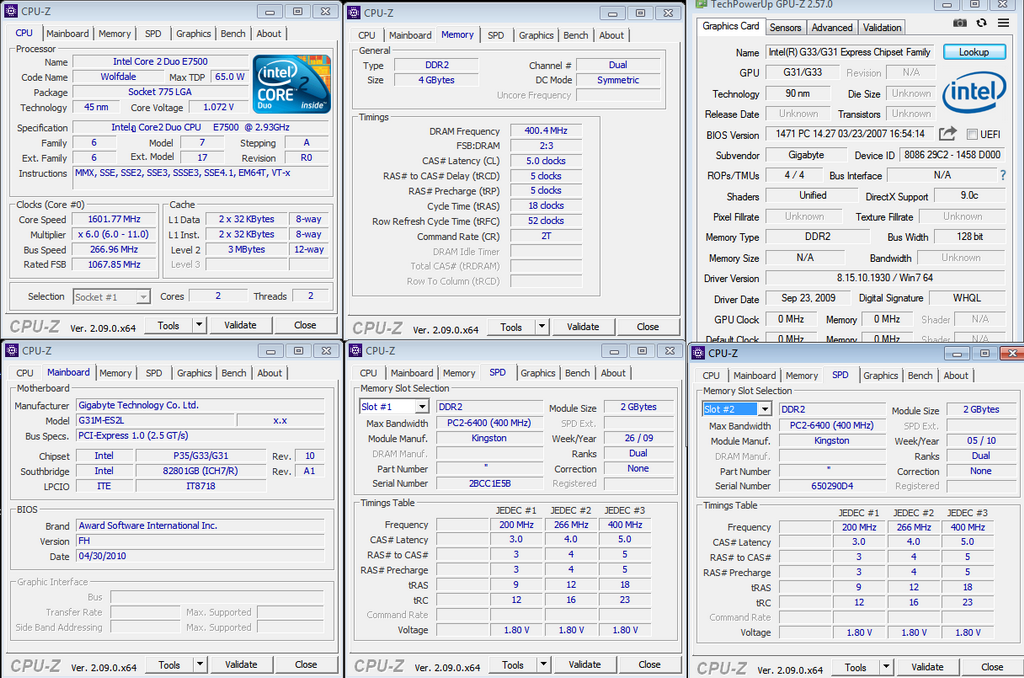Open SPD tab in the CPU-tab CPU-Z window
1024x678 pixels.
coord(153,33)
